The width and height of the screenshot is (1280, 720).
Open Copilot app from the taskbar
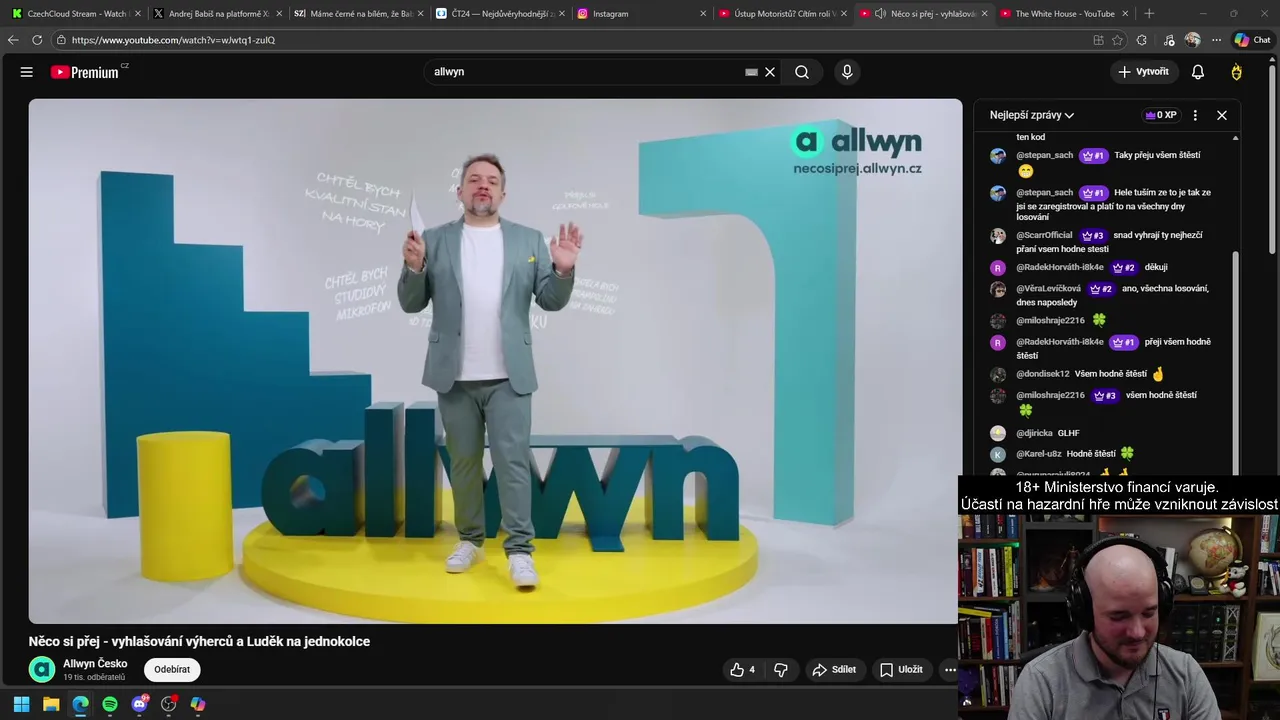point(198,704)
